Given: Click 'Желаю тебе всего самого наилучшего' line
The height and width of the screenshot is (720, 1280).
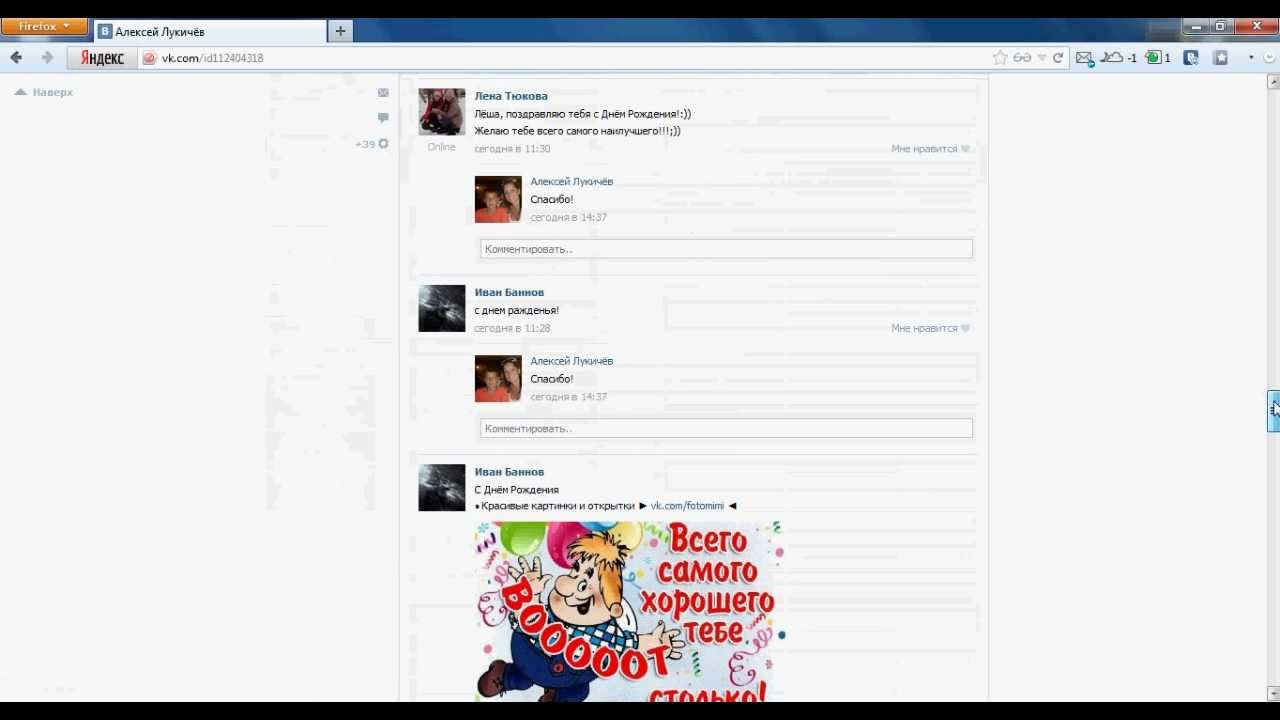Looking at the screenshot, I should click(577, 131).
